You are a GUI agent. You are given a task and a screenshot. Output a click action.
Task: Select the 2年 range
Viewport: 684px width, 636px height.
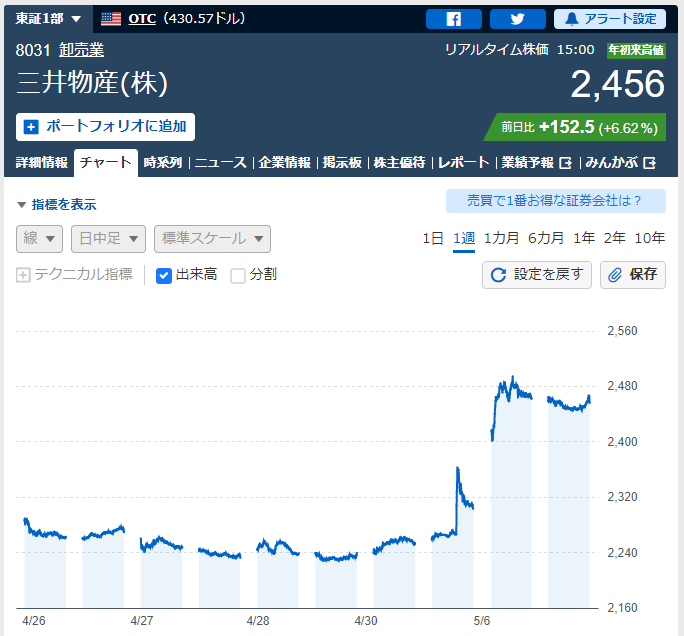[614, 238]
